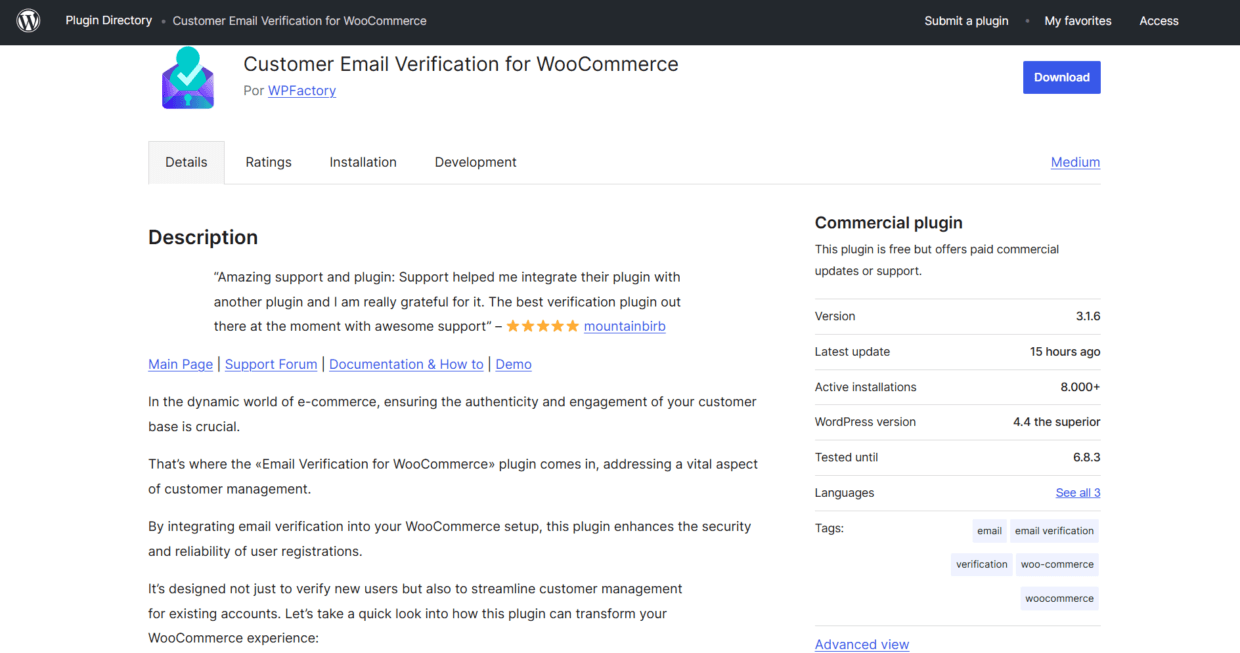
Task: Open Advanced view
Action: pos(861,644)
